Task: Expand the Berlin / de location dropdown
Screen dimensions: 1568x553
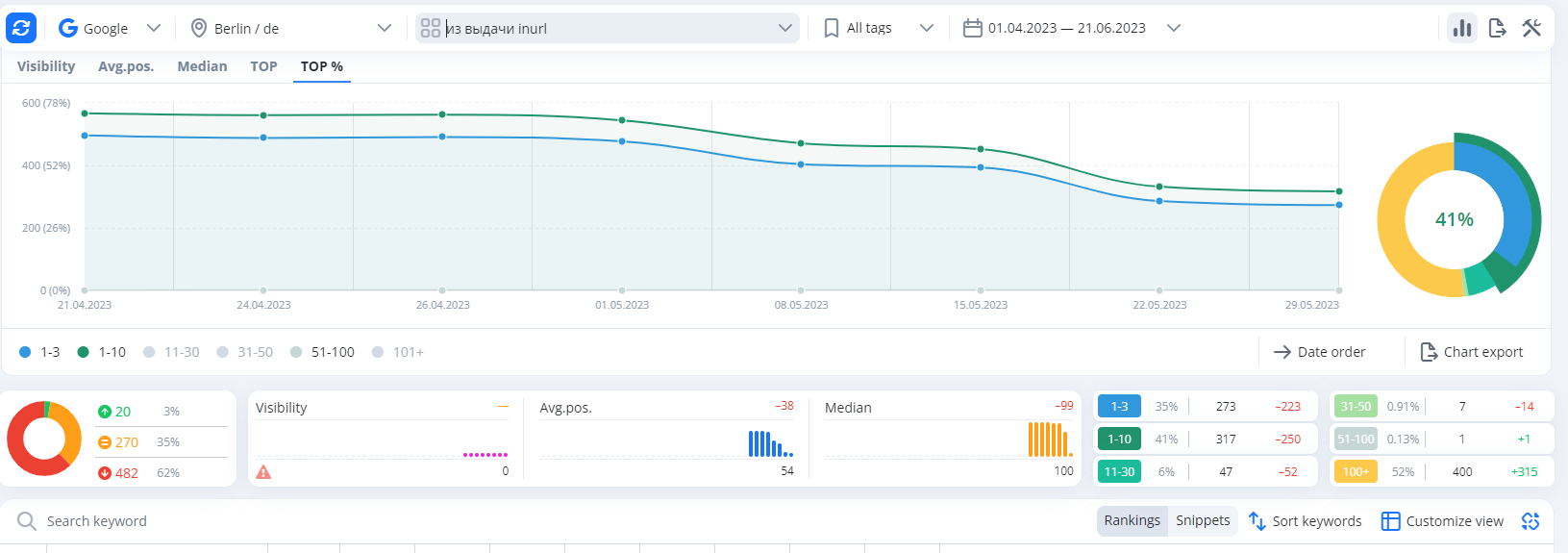Action: point(290,28)
